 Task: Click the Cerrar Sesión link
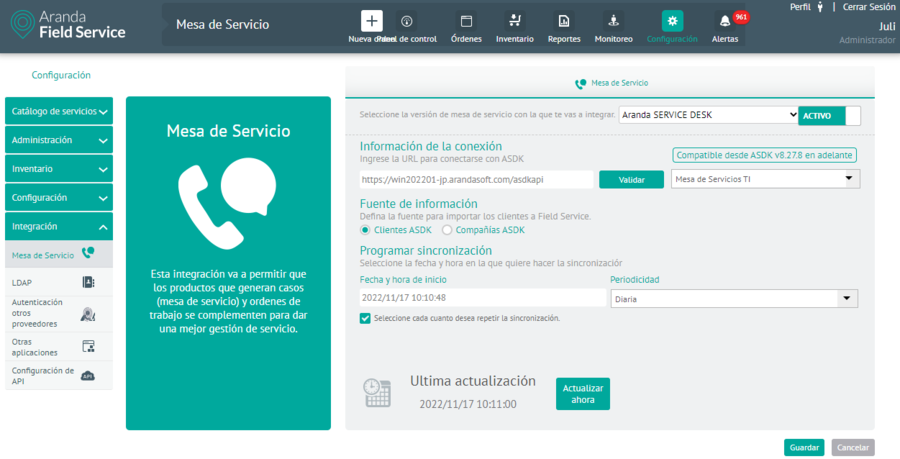coord(868,7)
